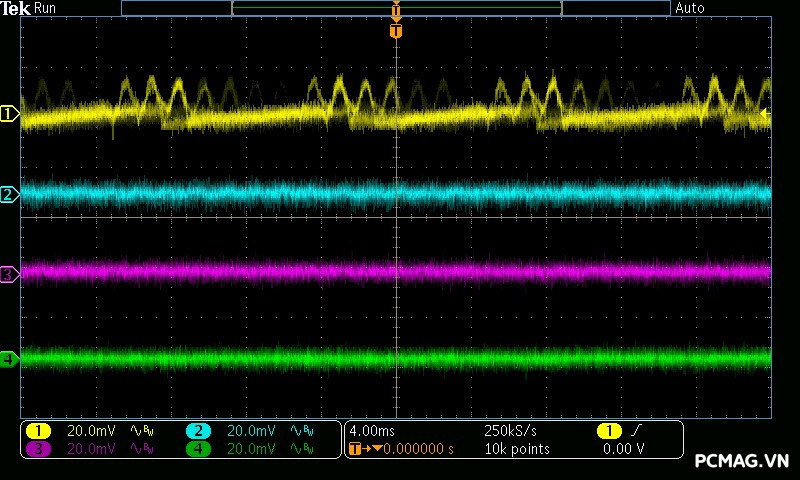The image size is (800, 480).
Task: Click the Tek logo
Action: click(15, 8)
